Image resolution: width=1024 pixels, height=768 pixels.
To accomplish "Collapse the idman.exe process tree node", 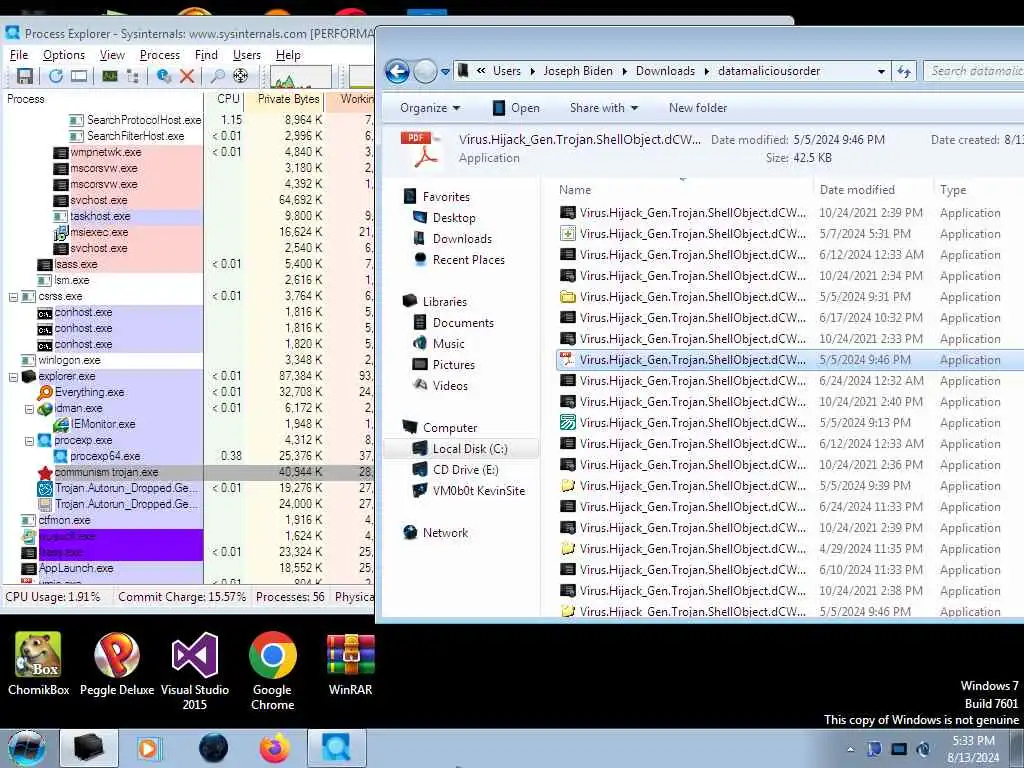I will pos(29,409).
